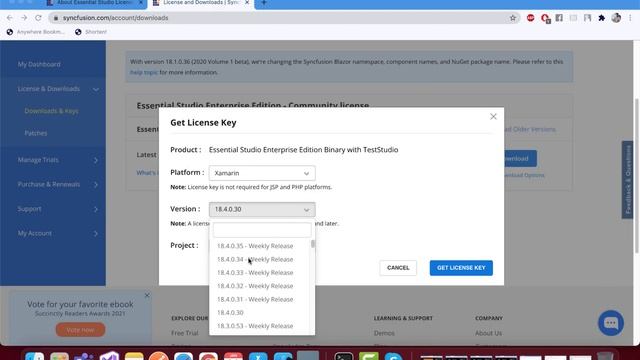
Task: Open the Platform dropdown showing Xamarin
Action: click(x=262, y=173)
